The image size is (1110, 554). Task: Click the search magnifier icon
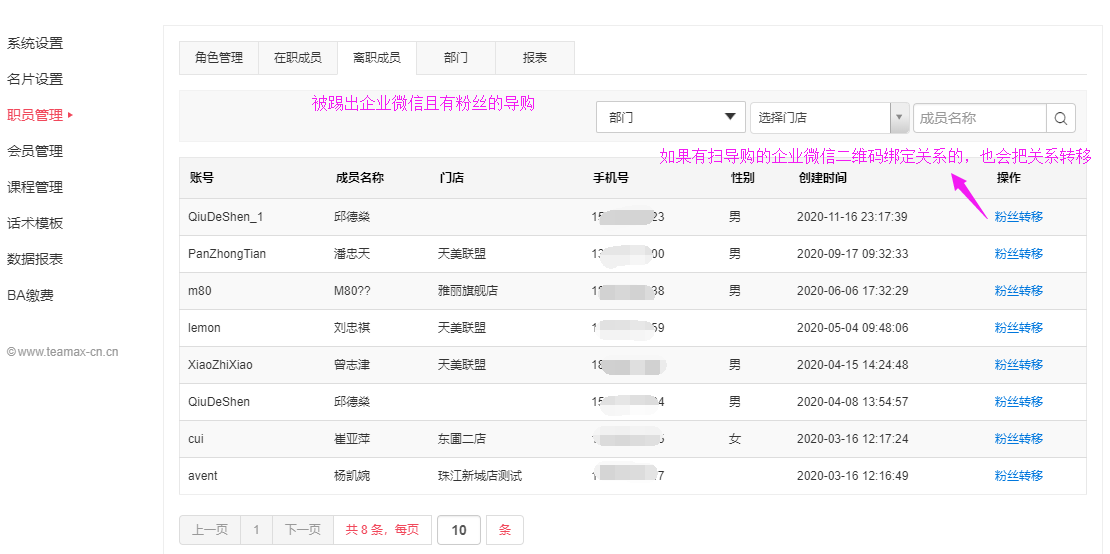[1061, 118]
